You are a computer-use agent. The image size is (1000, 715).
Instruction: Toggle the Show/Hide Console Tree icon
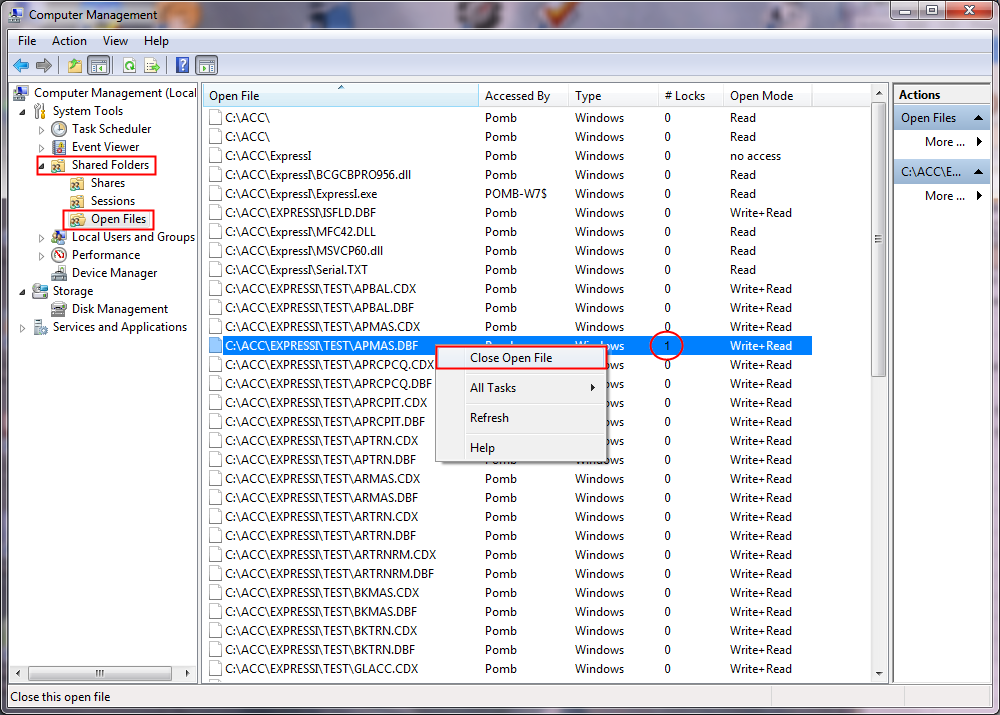(97, 65)
